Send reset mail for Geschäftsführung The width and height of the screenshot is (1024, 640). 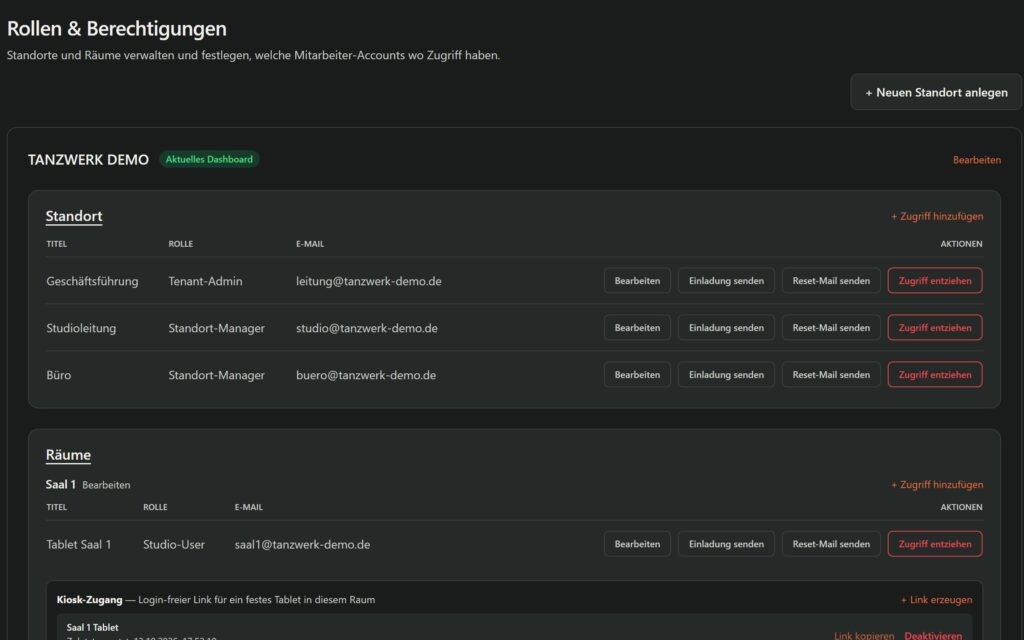pyautogui.click(x=831, y=281)
